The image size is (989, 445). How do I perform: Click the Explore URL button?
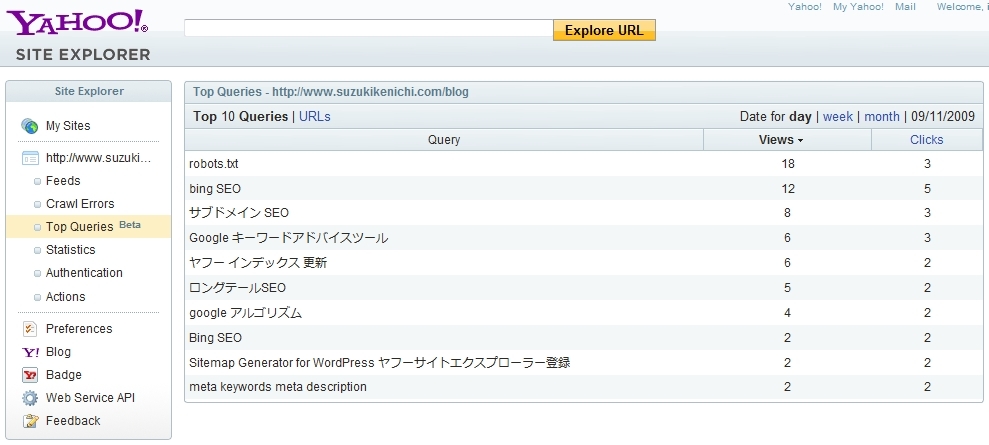(x=604, y=30)
